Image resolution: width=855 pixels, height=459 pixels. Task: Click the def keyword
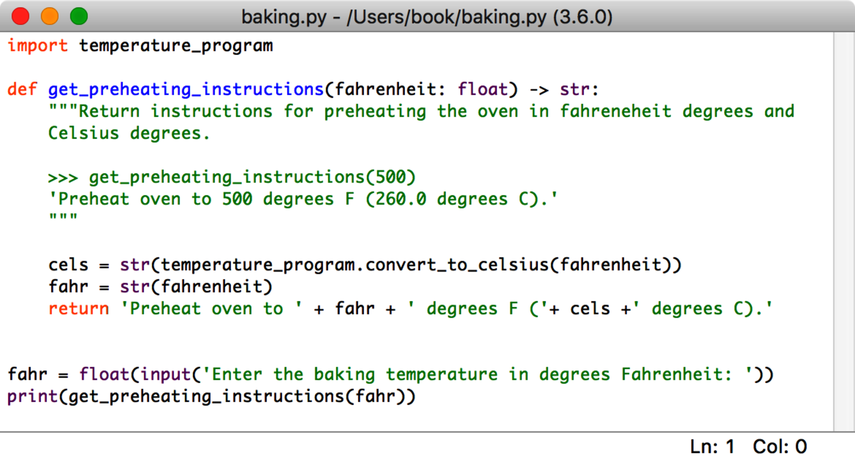coord(22,89)
